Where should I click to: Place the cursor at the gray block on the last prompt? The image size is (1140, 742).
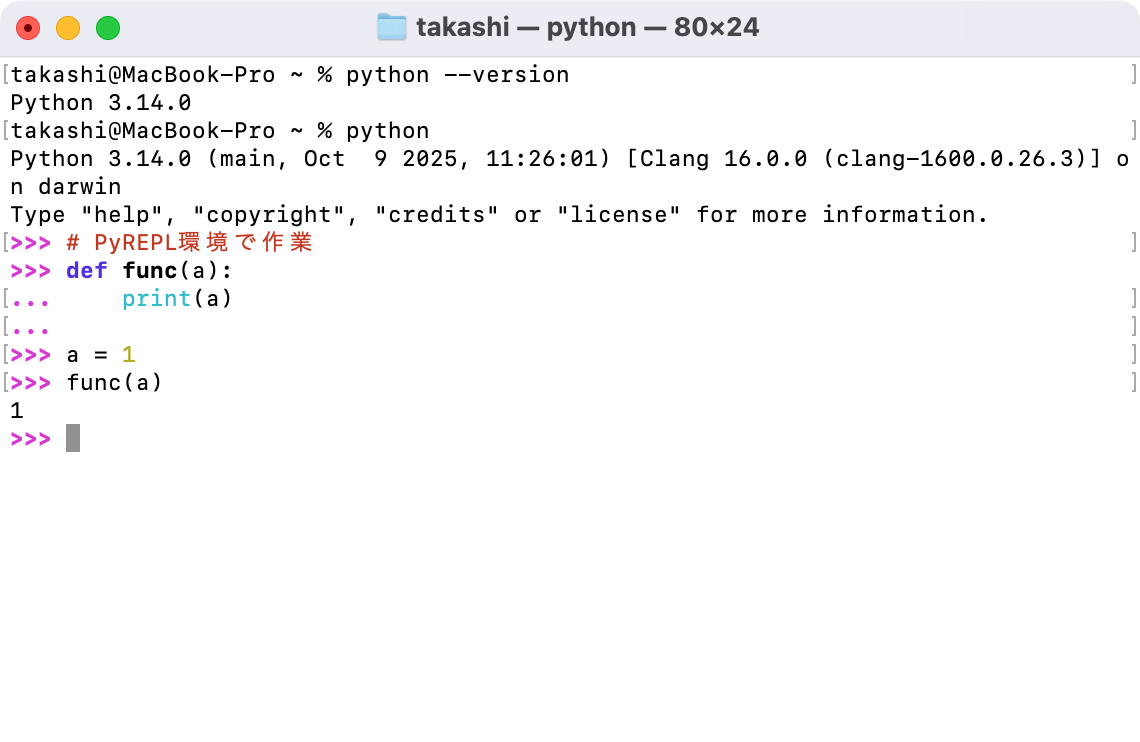[x=73, y=439]
